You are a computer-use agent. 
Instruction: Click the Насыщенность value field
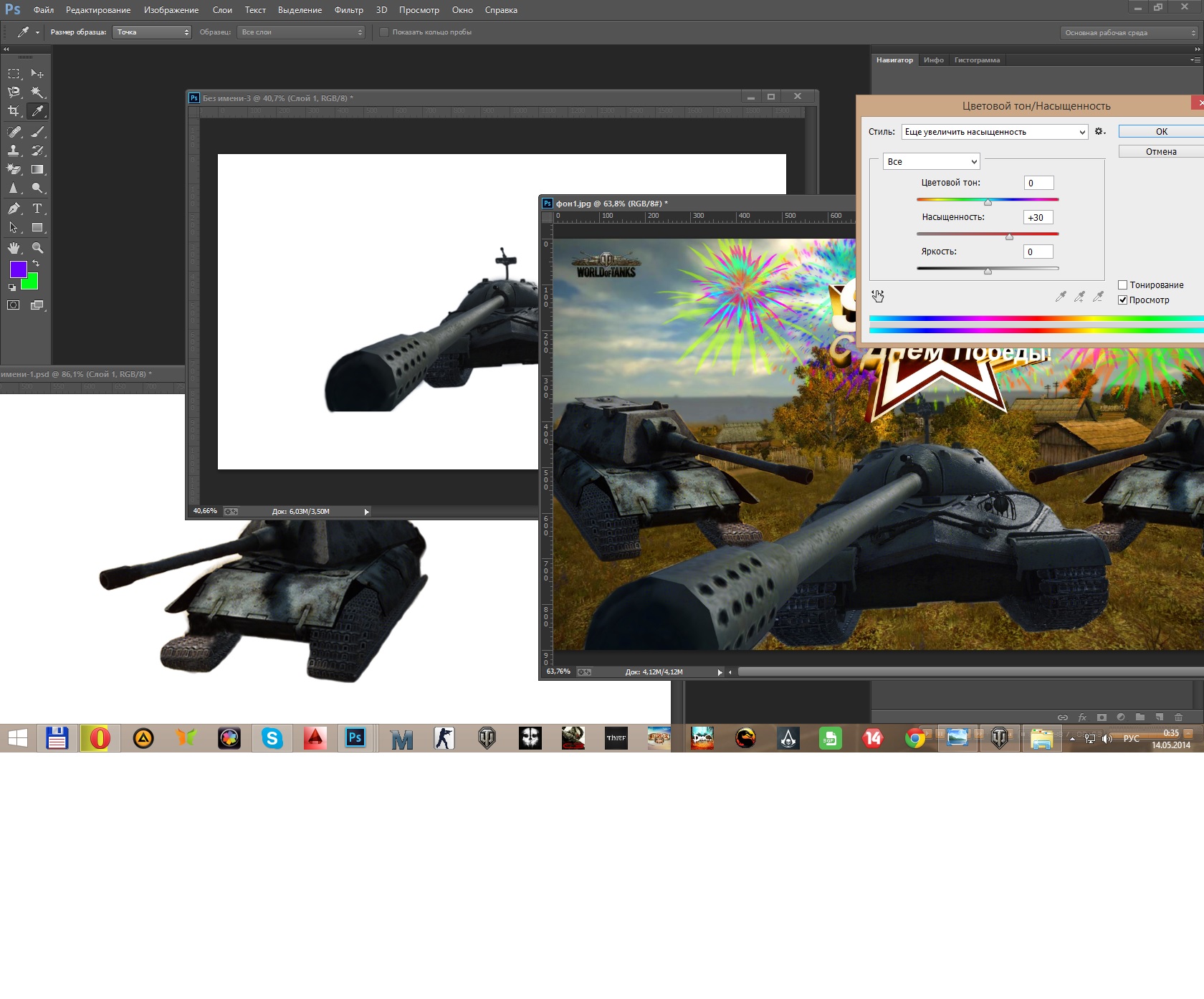click(1038, 218)
